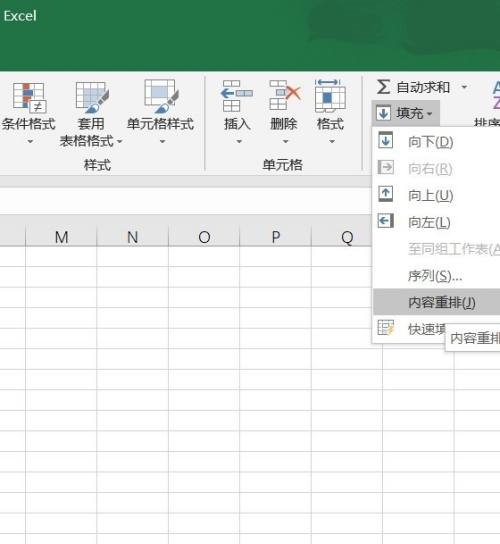
Task: Click the AutoSum sigma icon
Action: (x=383, y=87)
